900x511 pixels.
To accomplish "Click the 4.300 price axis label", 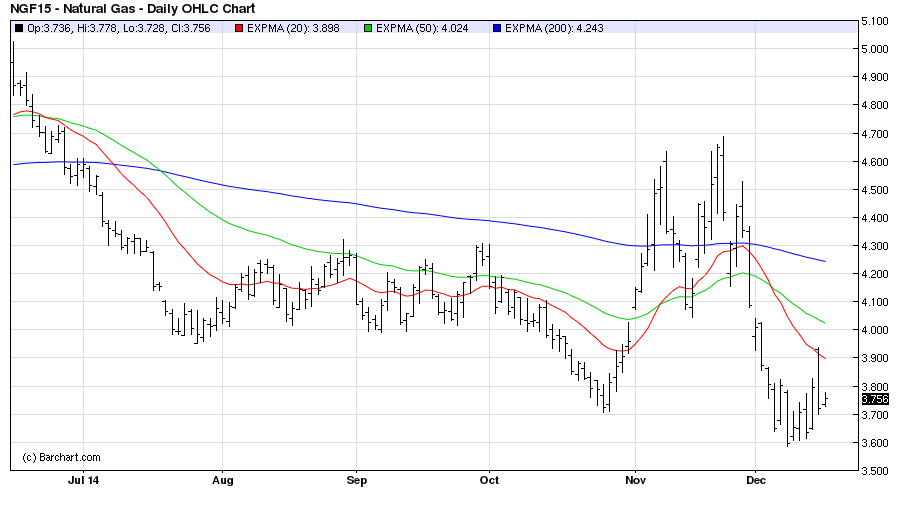I will click(875, 246).
